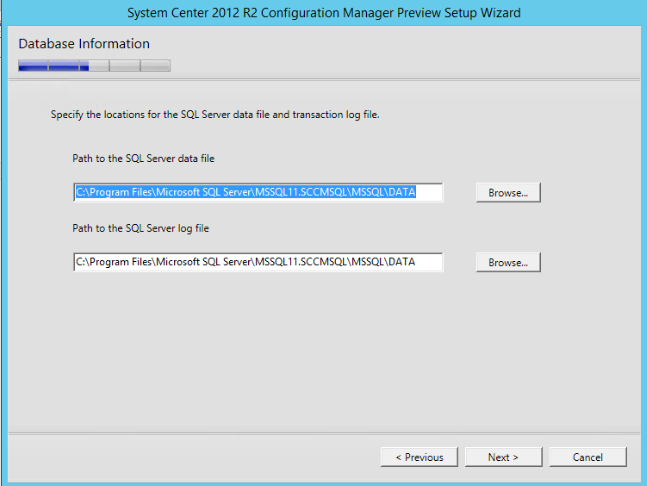Click the separator line above the navigation buttons
The width and height of the screenshot is (647, 486).
coord(324,435)
